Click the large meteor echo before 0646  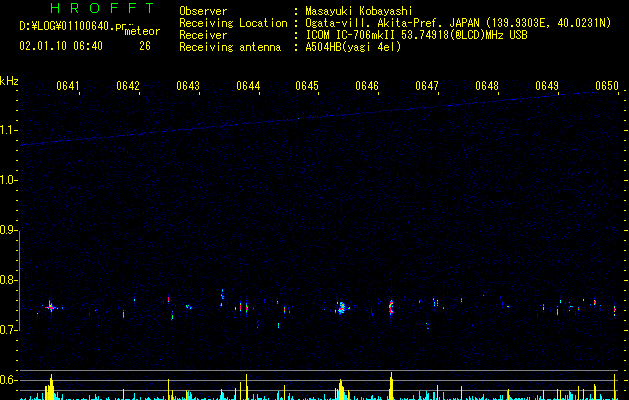[341, 308]
